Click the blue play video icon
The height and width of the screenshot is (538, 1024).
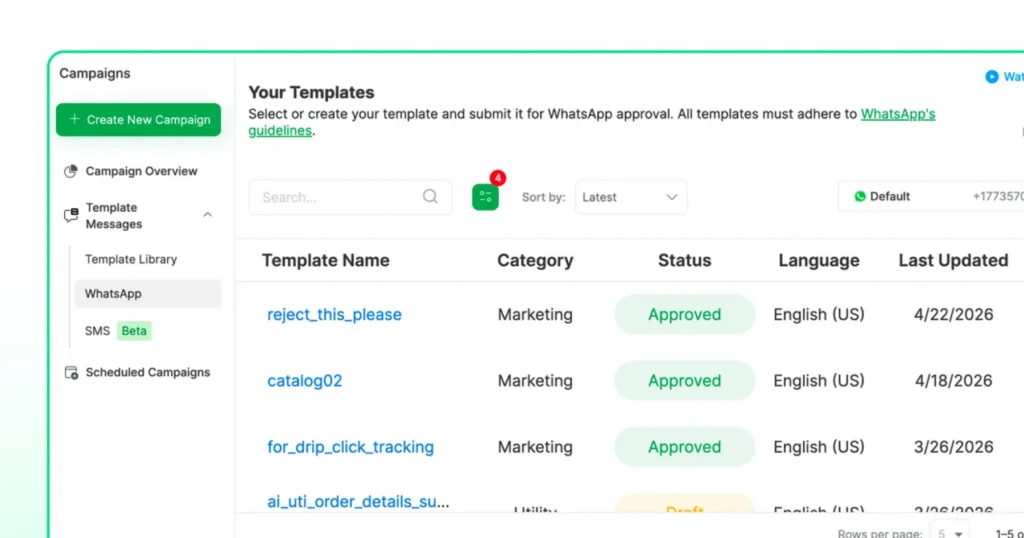(x=991, y=77)
